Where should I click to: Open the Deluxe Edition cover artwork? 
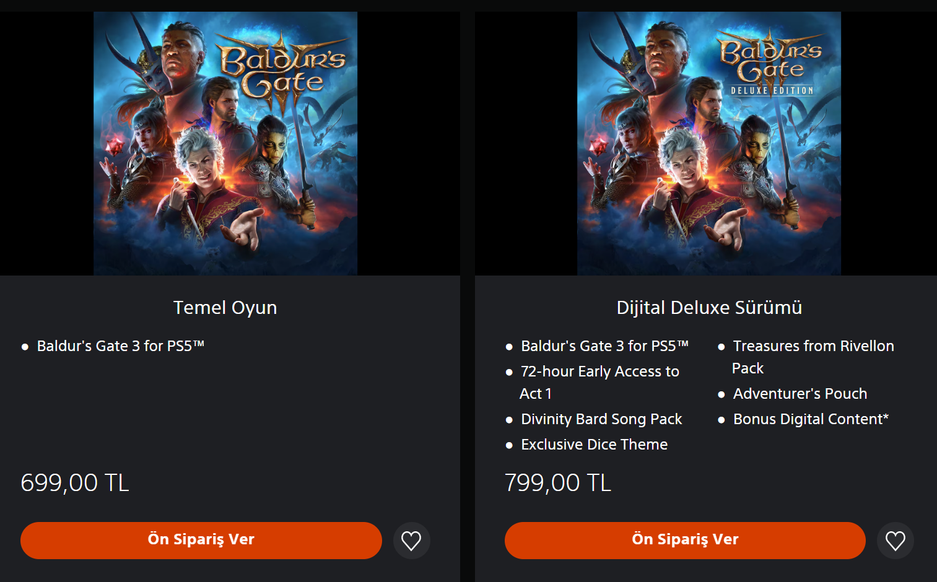point(709,143)
